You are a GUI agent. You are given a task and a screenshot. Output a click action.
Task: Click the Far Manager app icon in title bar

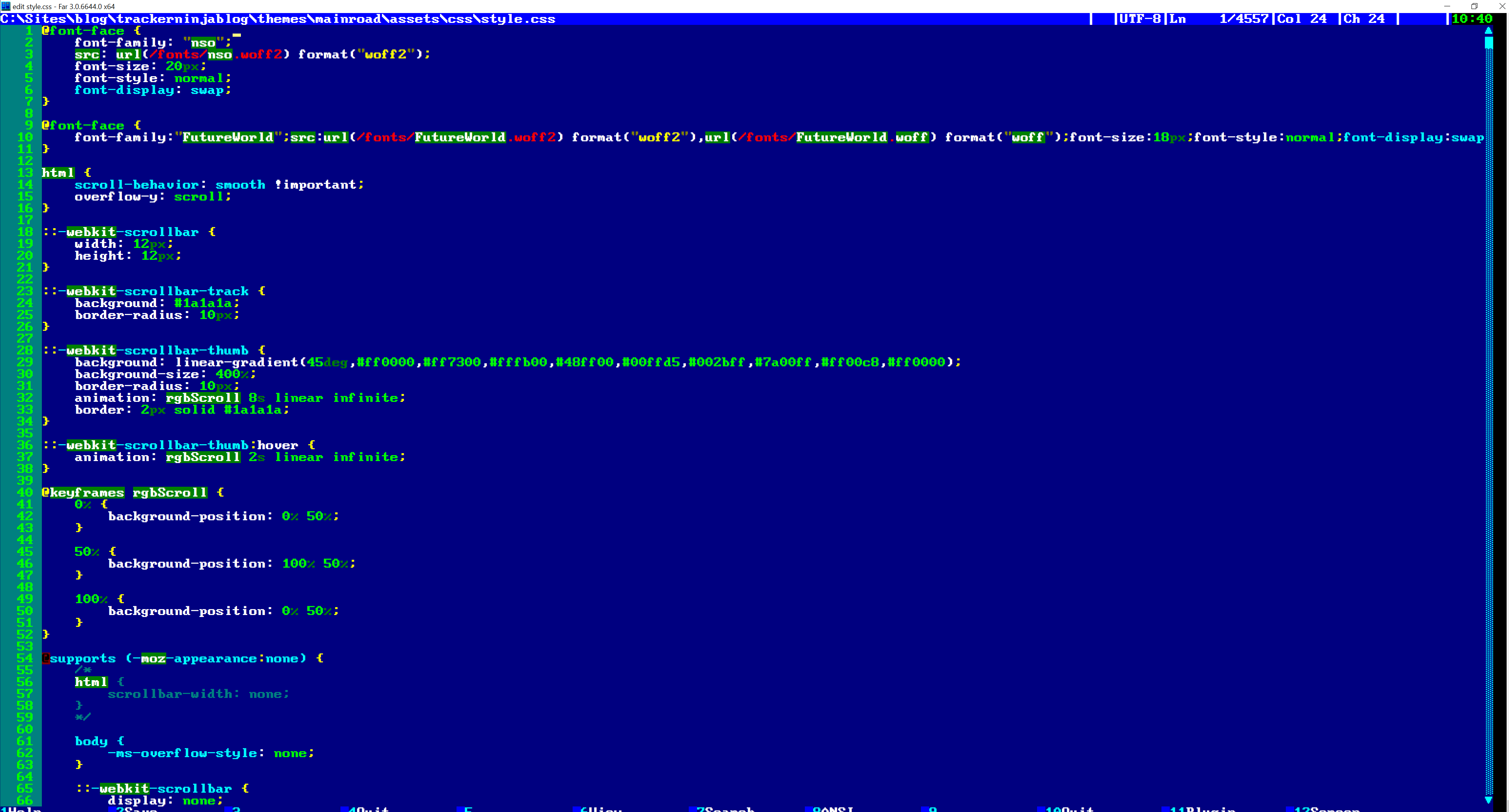coord(5,6)
